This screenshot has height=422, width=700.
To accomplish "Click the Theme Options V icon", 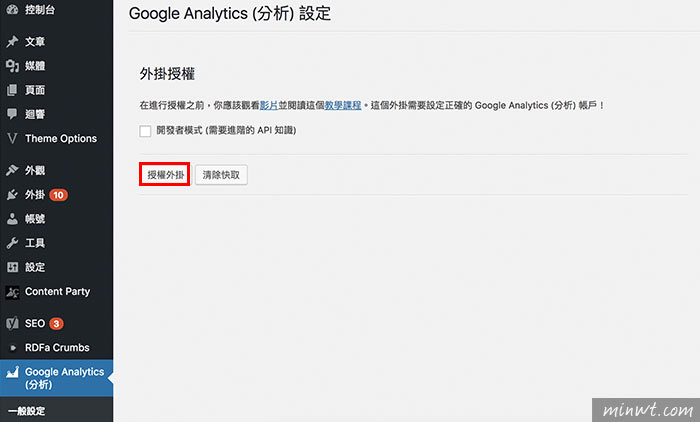I will 12,138.
